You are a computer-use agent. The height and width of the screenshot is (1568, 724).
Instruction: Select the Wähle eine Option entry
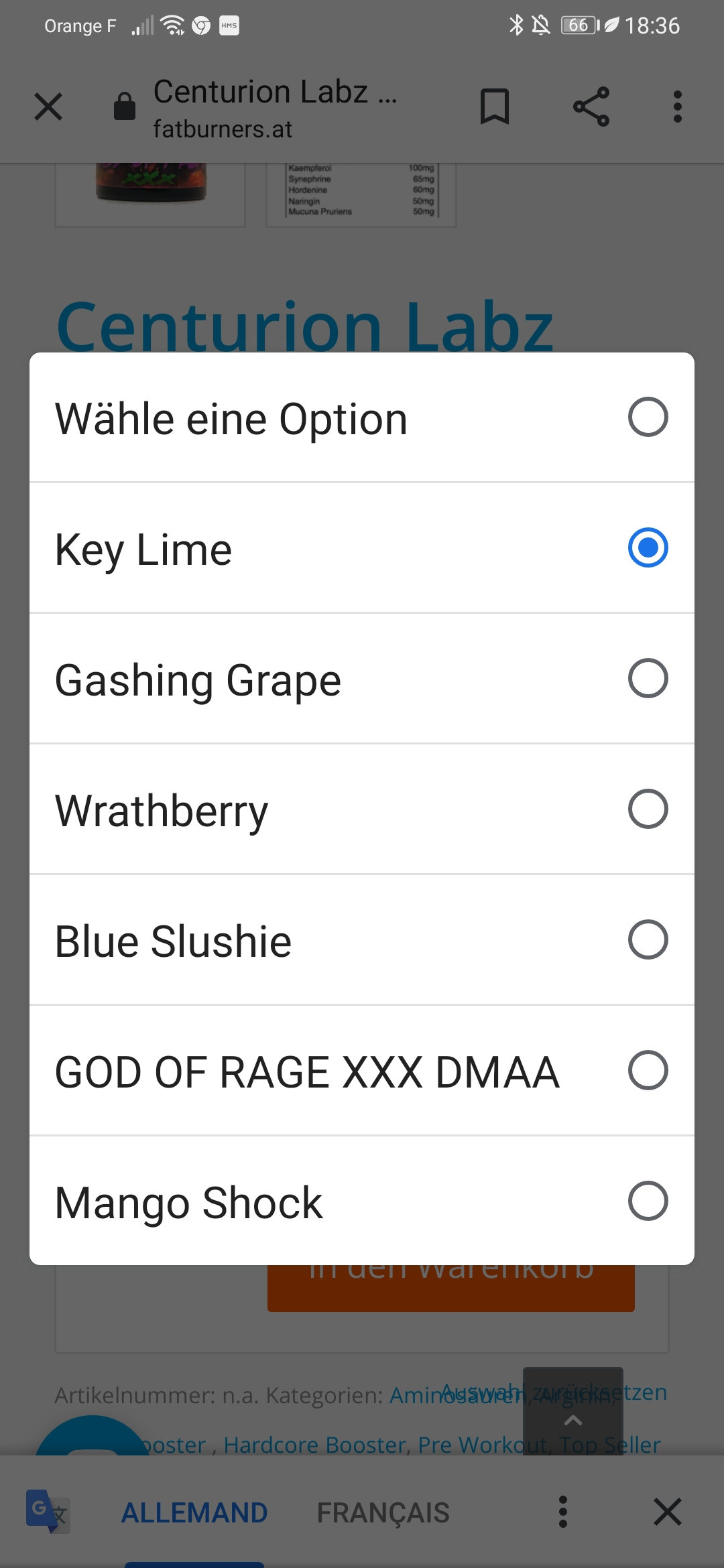click(x=648, y=417)
